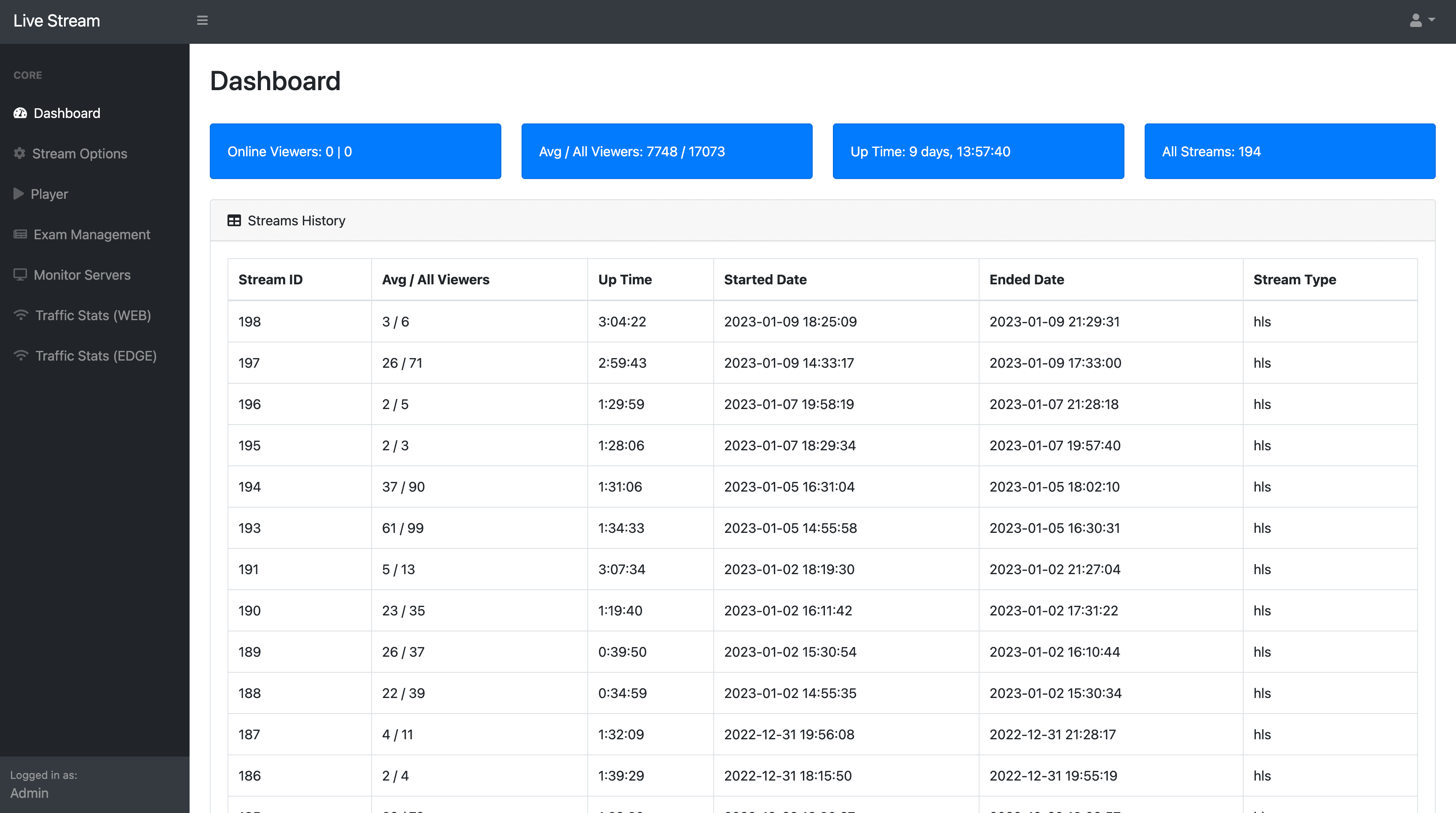This screenshot has width=1456, height=813.
Task: Click the Stream Options gear icon
Action: (19, 153)
